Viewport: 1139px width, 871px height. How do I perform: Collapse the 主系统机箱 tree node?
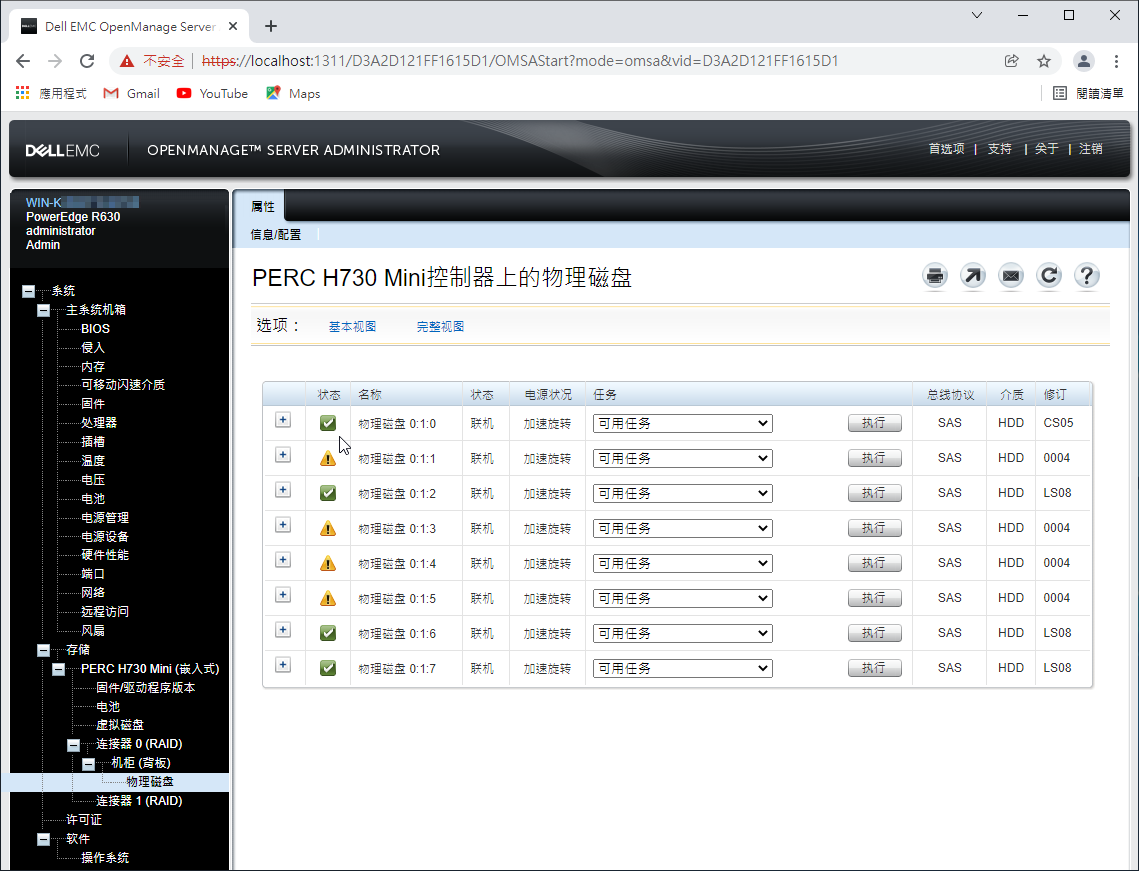point(44,310)
